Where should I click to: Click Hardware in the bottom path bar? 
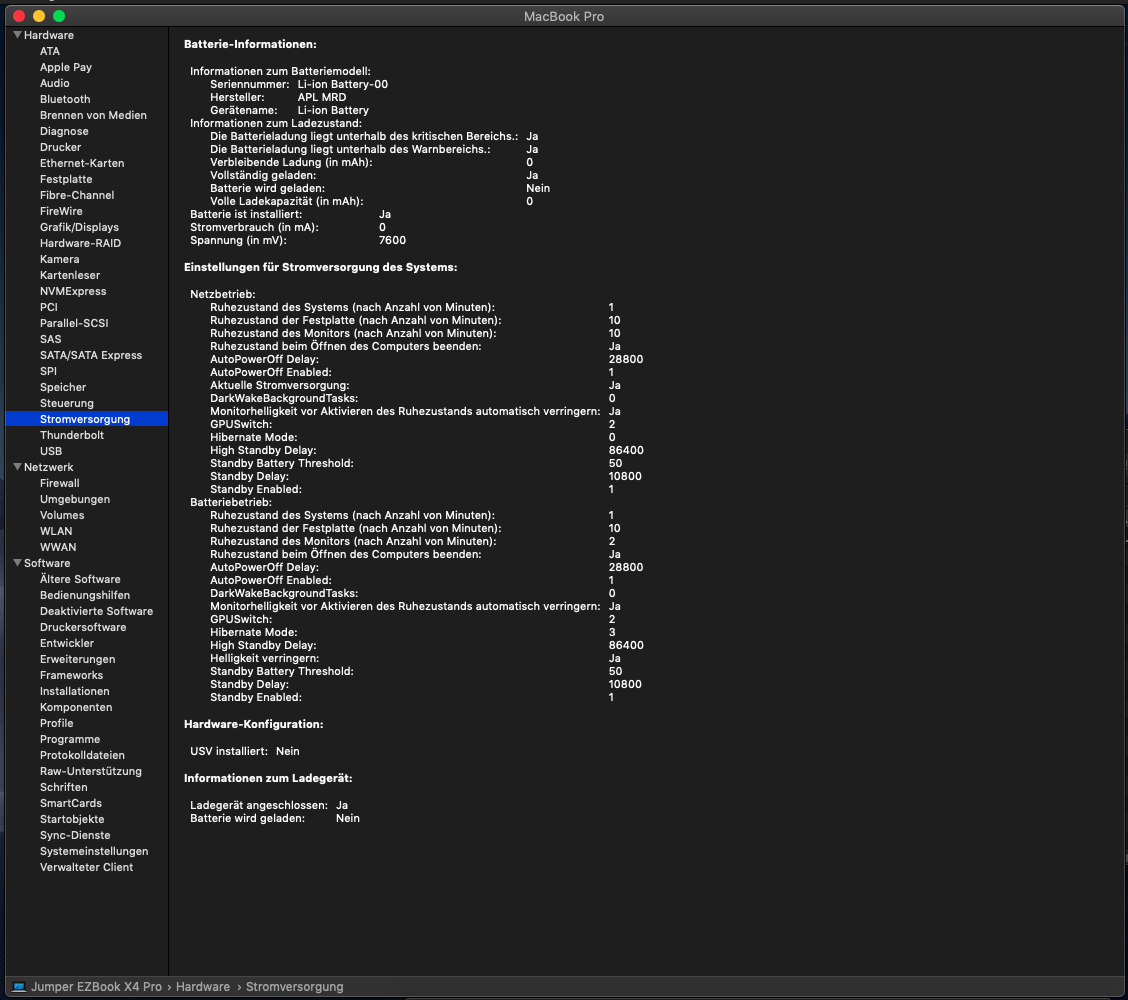203,986
